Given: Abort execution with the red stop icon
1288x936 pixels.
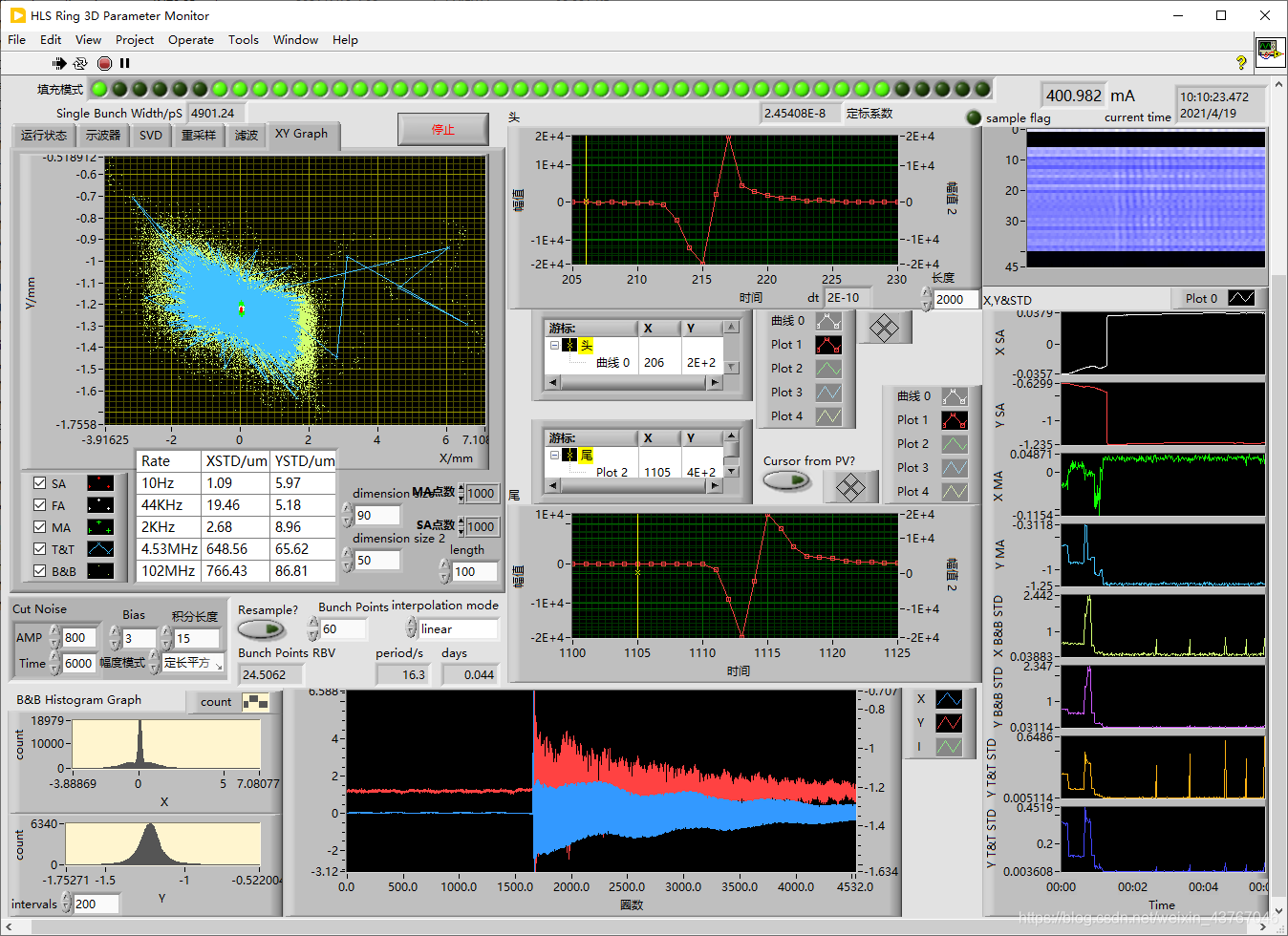Looking at the screenshot, I should pos(104,63).
